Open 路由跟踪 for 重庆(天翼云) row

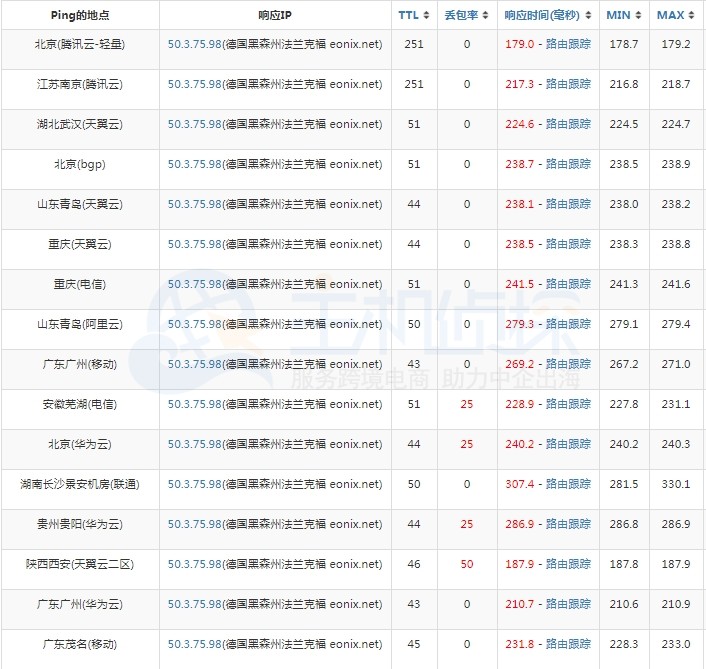(568, 244)
